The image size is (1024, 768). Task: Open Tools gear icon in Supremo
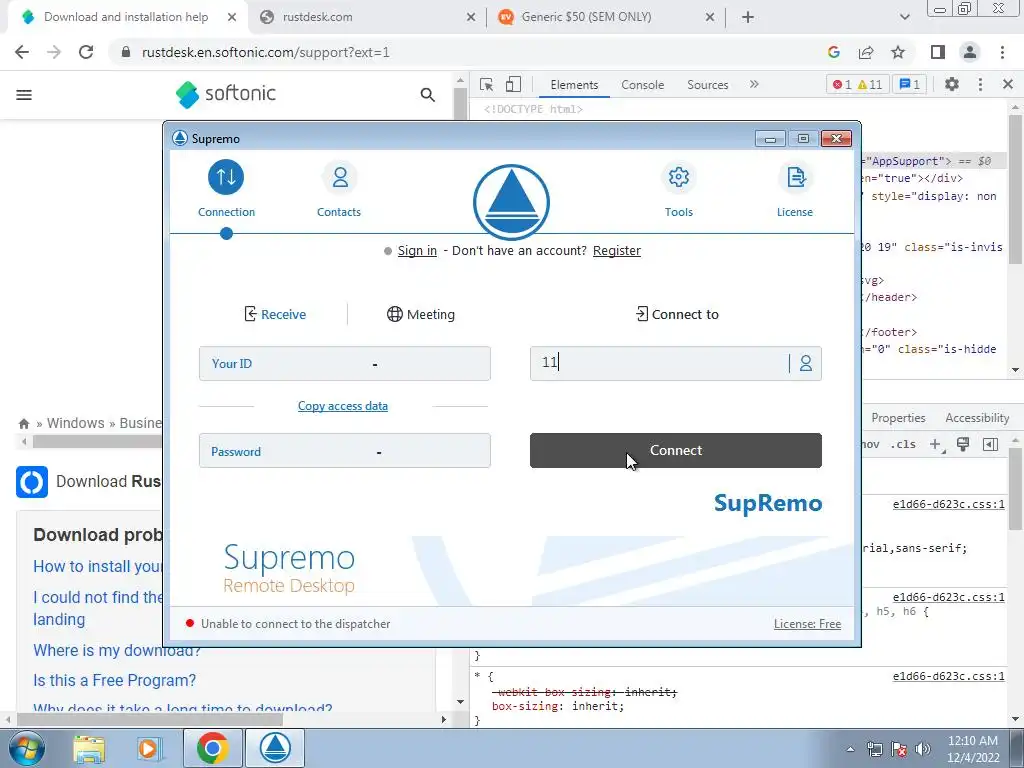point(679,177)
